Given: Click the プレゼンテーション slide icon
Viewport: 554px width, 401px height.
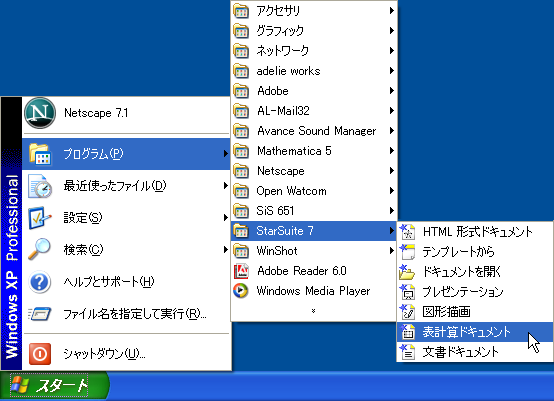Looking at the screenshot, I should tap(407, 292).
